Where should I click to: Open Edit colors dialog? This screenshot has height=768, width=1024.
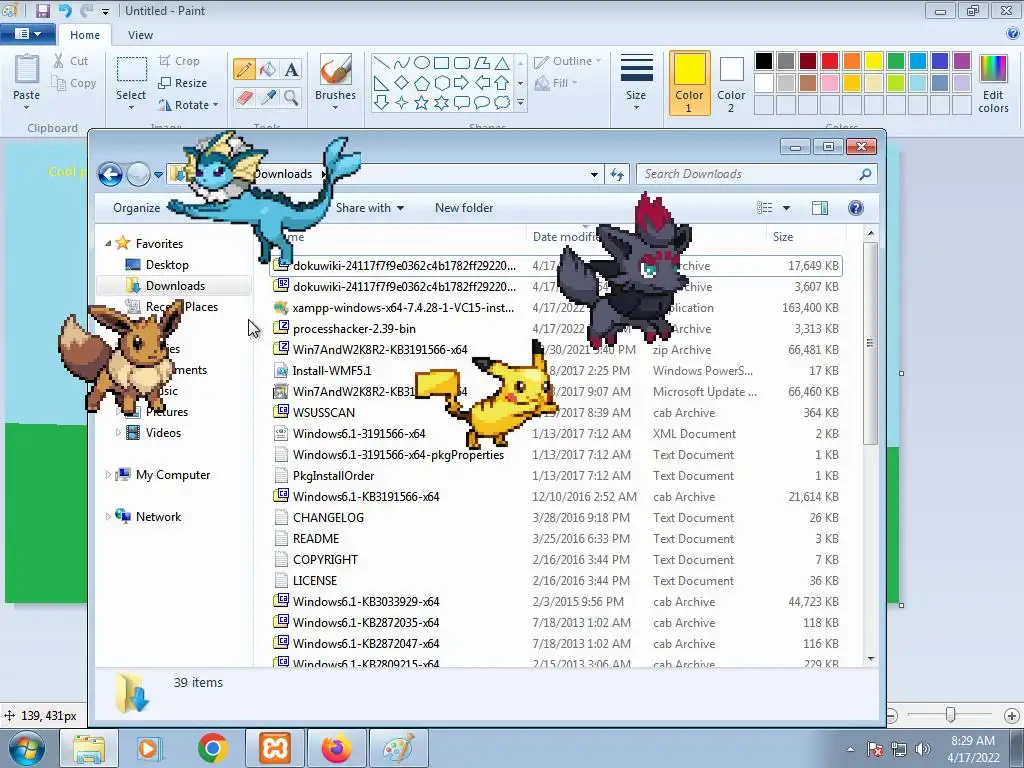pos(993,84)
